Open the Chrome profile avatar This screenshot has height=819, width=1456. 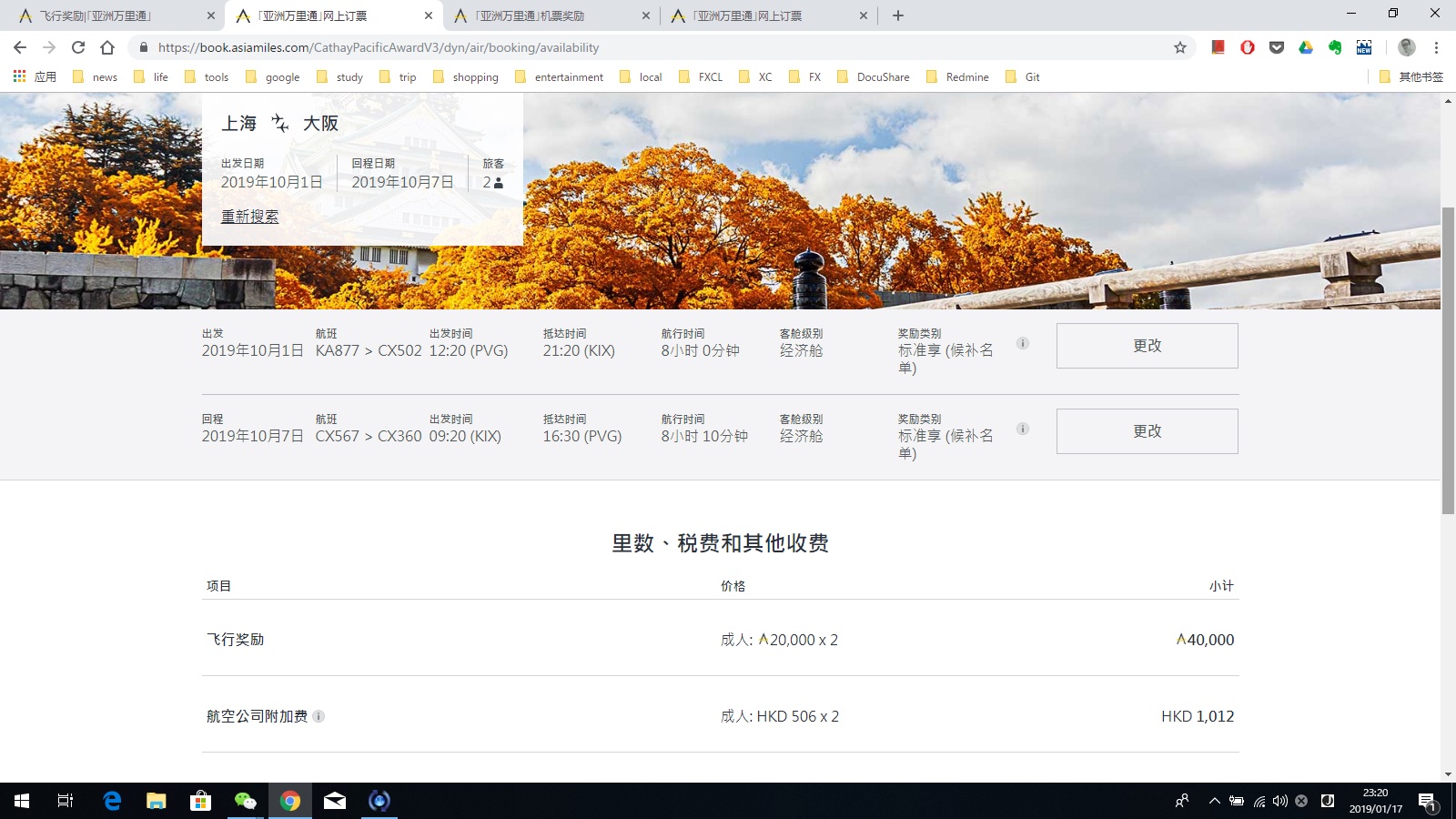pos(1407,47)
